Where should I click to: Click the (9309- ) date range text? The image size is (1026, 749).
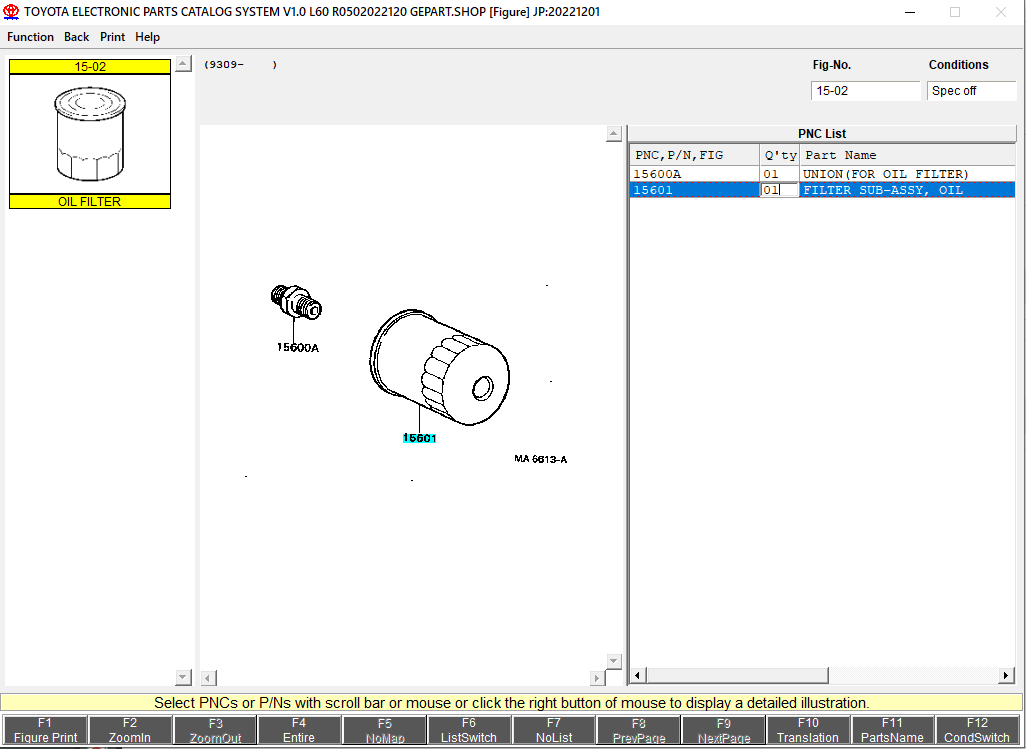pyautogui.click(x=240, y=65)
